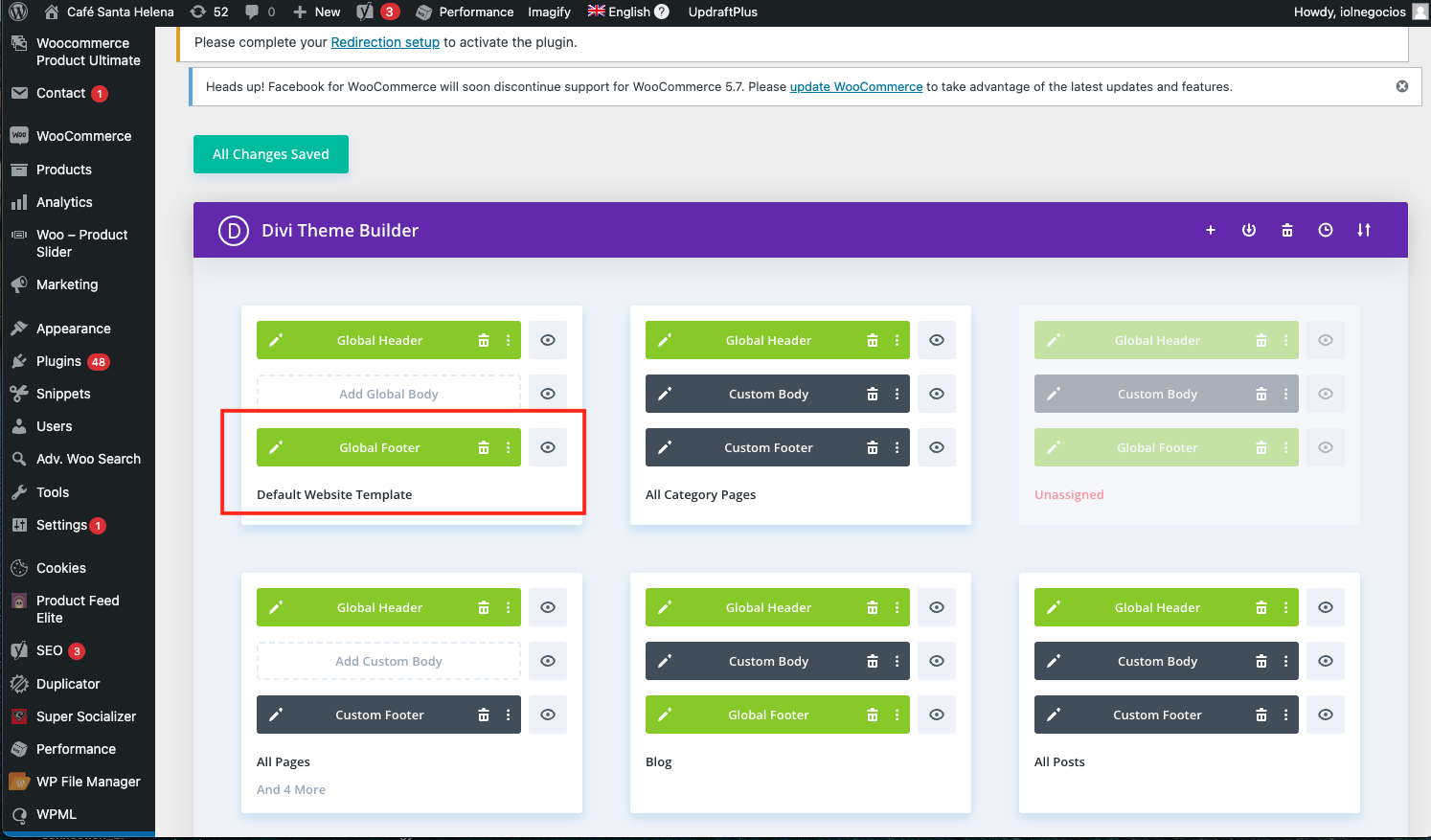Dismiss the Facebook for WooCommerce notice
1431x840 pixels.
point(1402,86)
